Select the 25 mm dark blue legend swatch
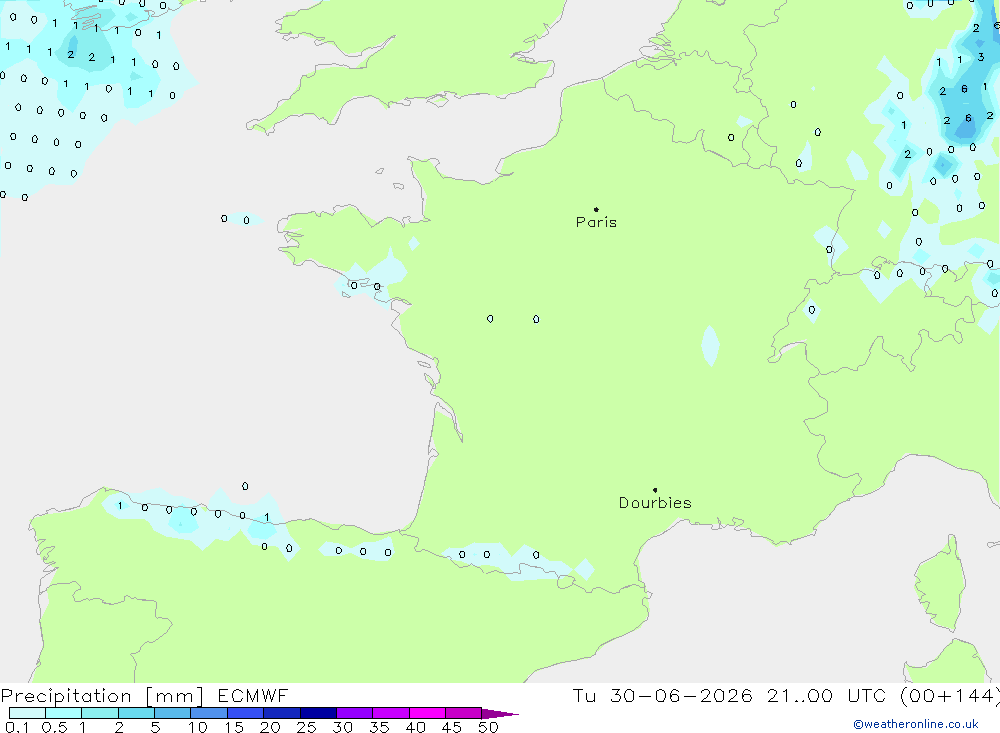Screen dimensions: 1000x733 [x=318, y=713]
